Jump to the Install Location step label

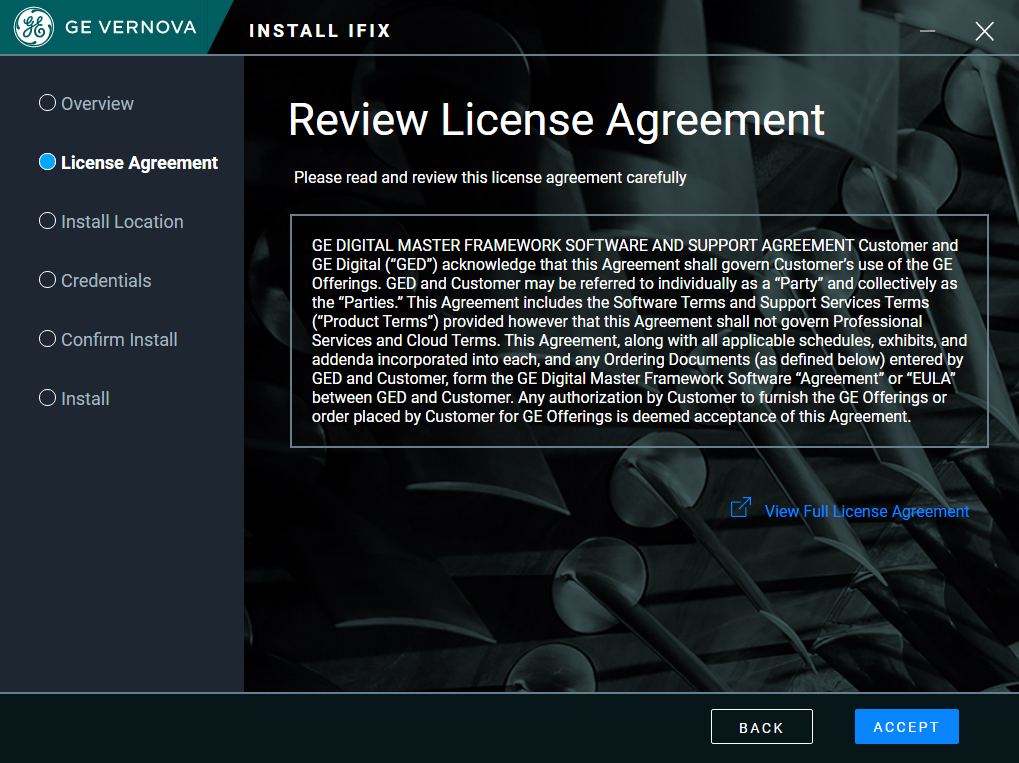coord(122,222)
